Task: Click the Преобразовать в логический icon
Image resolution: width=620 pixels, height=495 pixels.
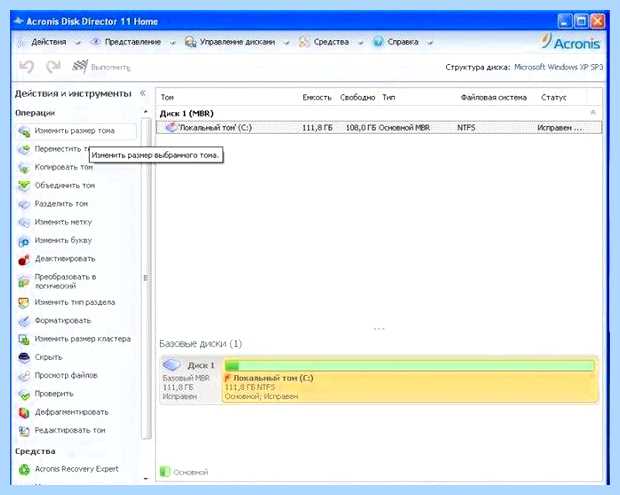Action: coord(24,282)
